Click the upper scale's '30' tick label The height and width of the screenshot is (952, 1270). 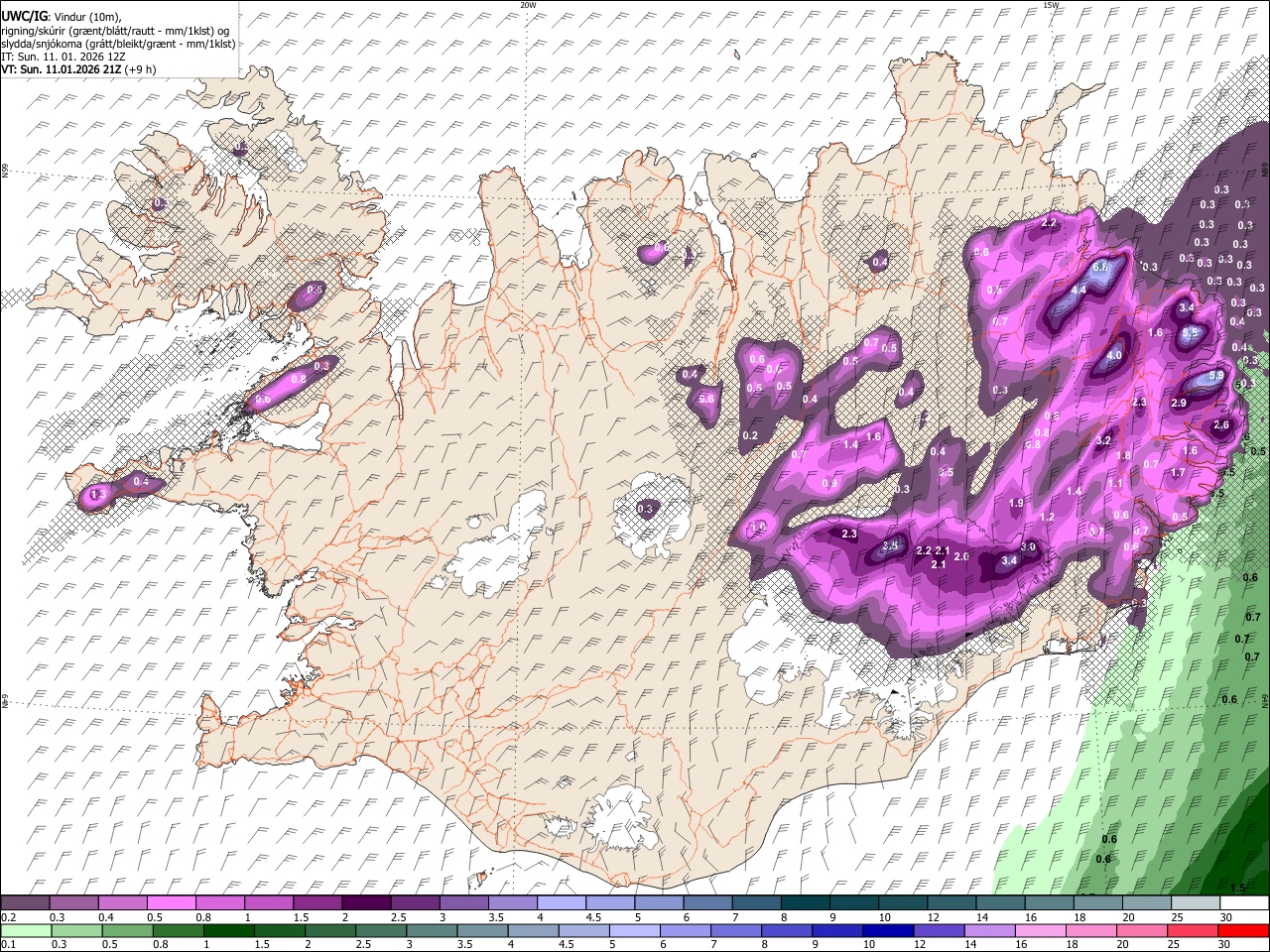point(1226,917)
